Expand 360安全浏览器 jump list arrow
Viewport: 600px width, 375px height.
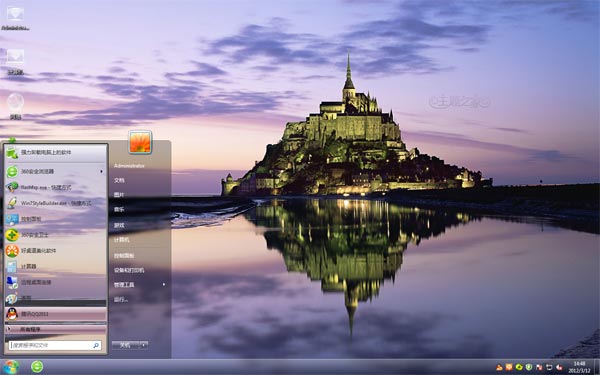point(101,171)
